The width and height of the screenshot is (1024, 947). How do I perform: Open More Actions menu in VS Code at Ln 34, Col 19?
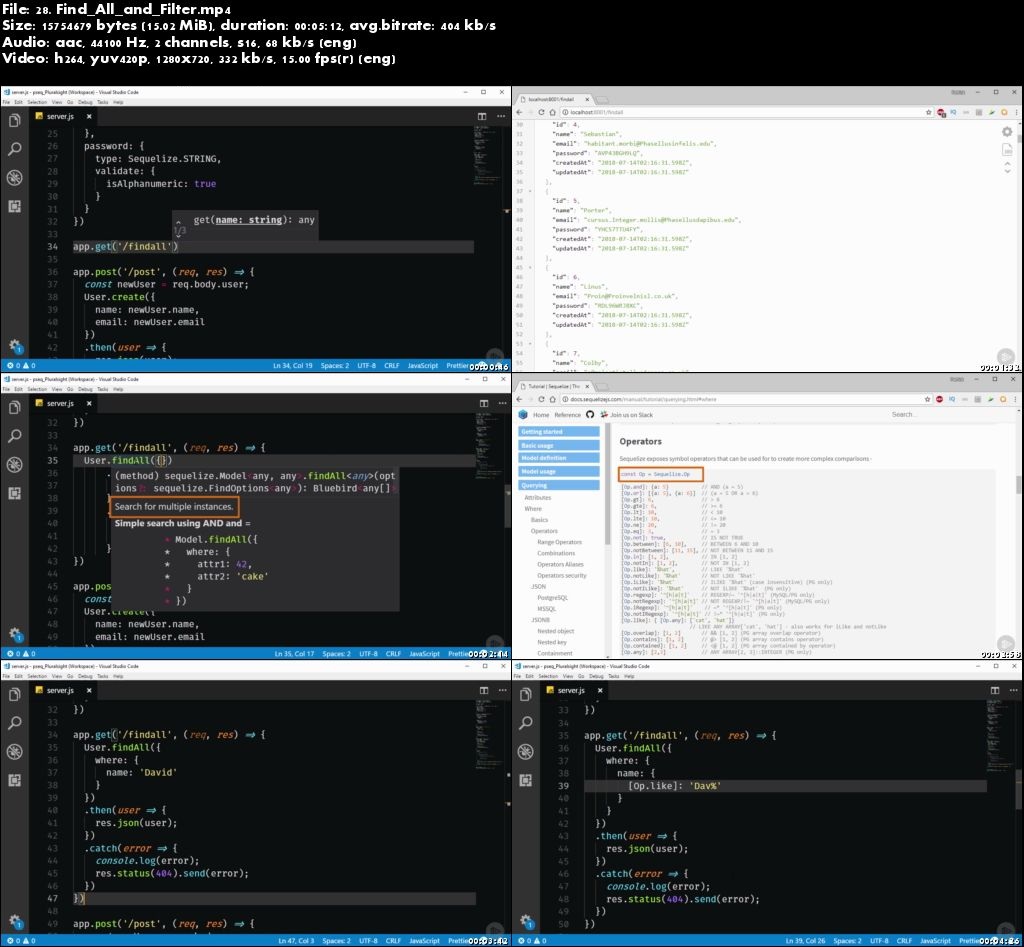[x=501, y=116]
